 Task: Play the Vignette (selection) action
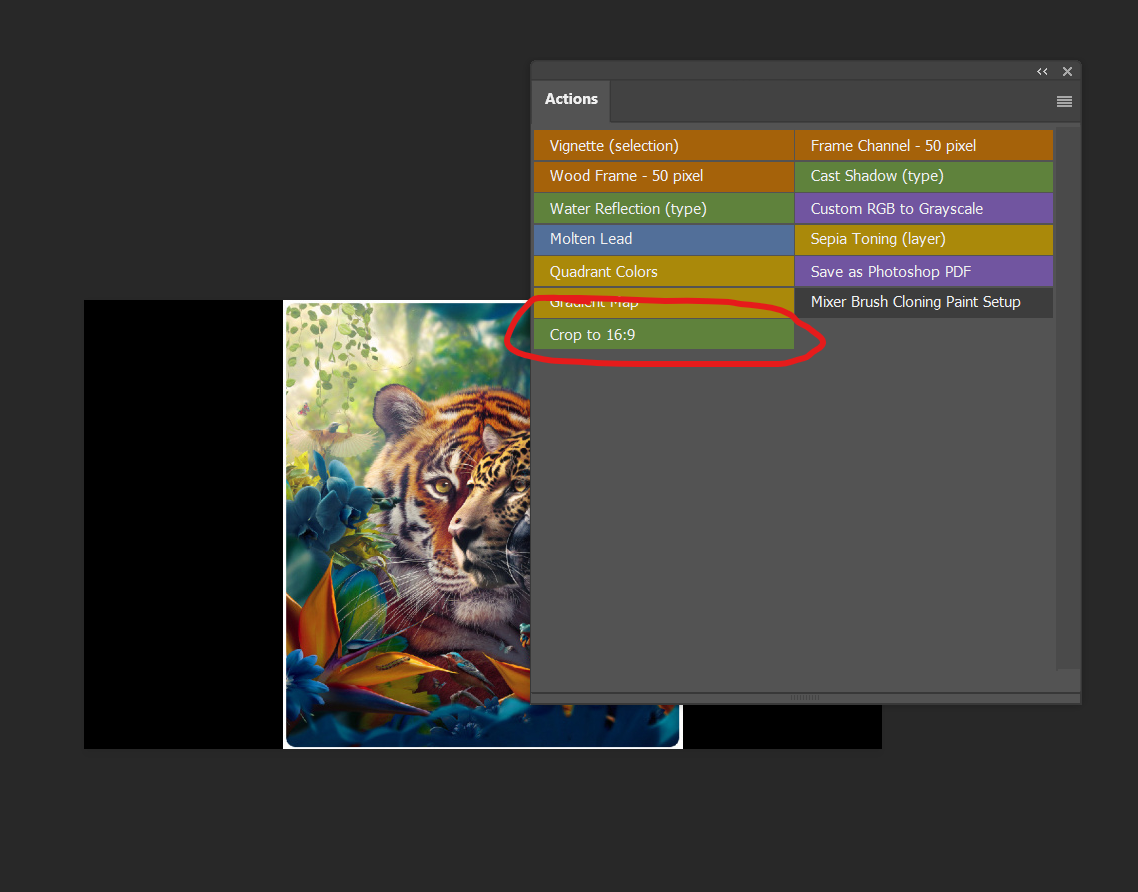663,146
